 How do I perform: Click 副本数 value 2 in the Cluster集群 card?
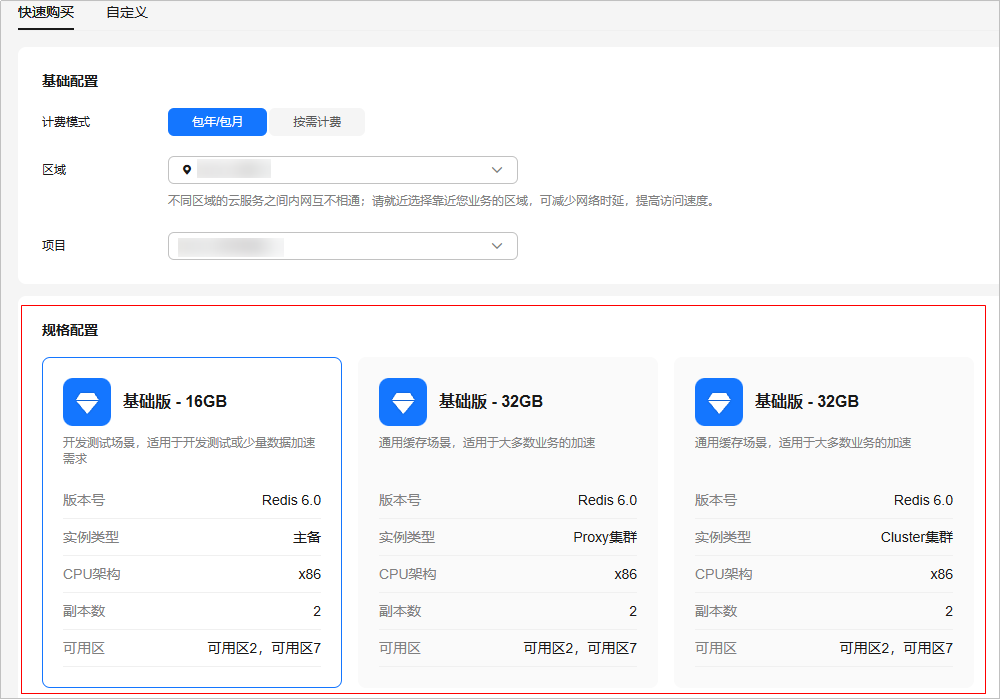coord(949,611)
